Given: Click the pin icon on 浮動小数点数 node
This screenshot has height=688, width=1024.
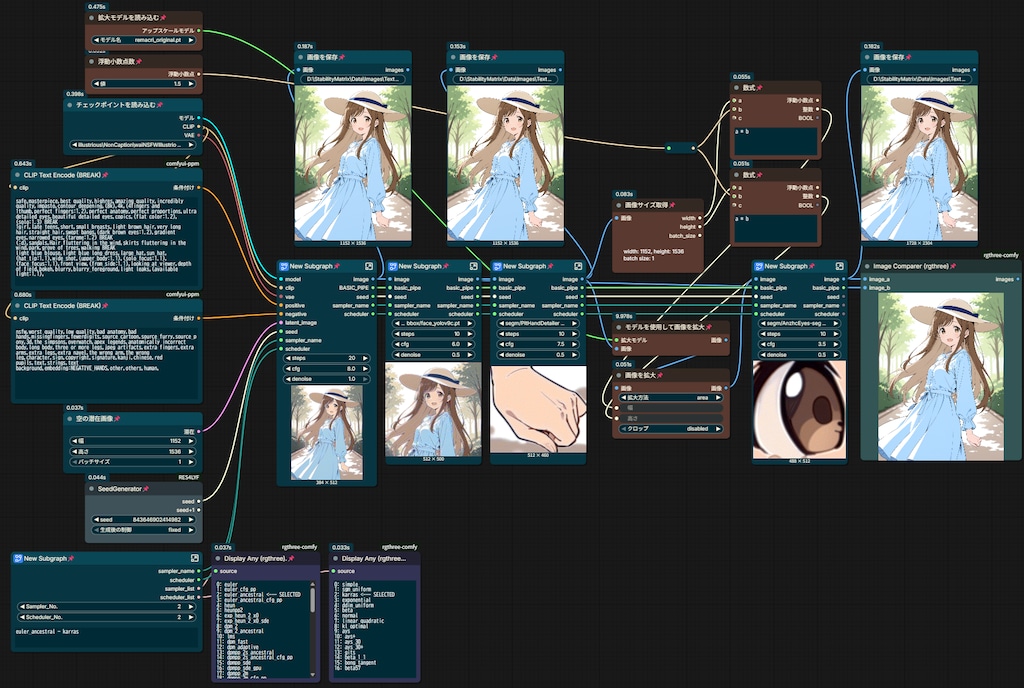Looking at the screenshot, I should tap(138, 61).
